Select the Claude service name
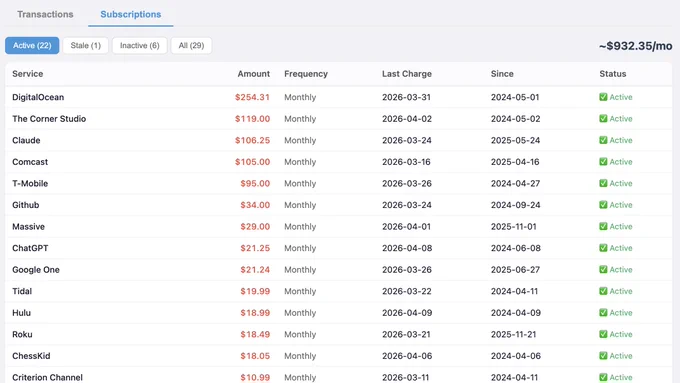Image resolution: width=680 pixels, height=383 pixels. pyautogui.click(x=26, y=140)
